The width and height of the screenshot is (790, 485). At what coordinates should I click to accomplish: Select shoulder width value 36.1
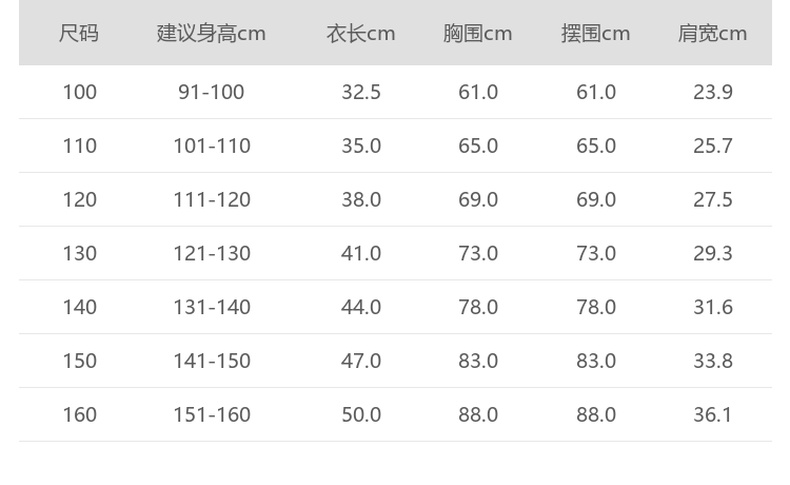tap(713, 414)
